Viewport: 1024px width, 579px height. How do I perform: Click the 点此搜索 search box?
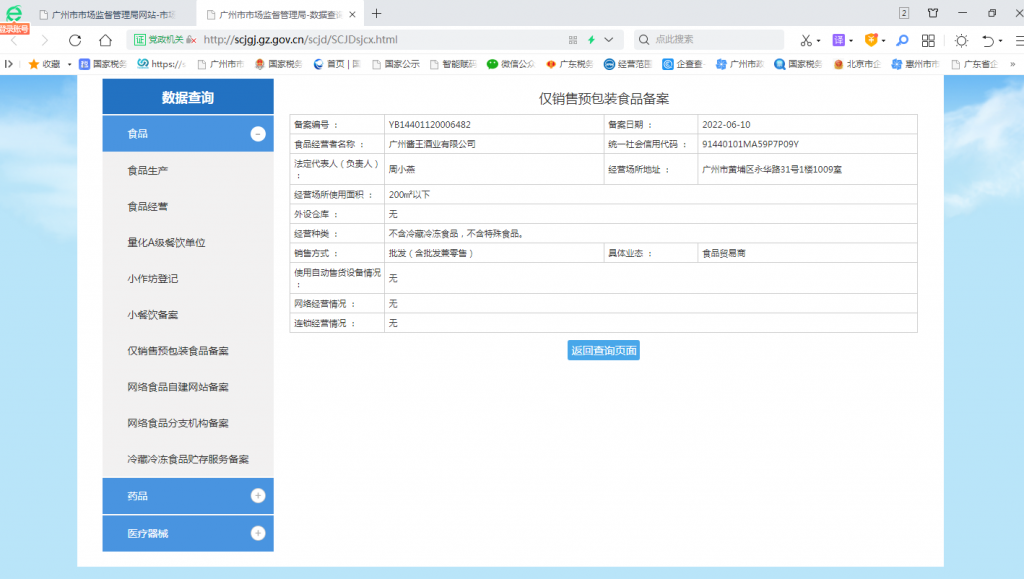[x=709, y=40]
